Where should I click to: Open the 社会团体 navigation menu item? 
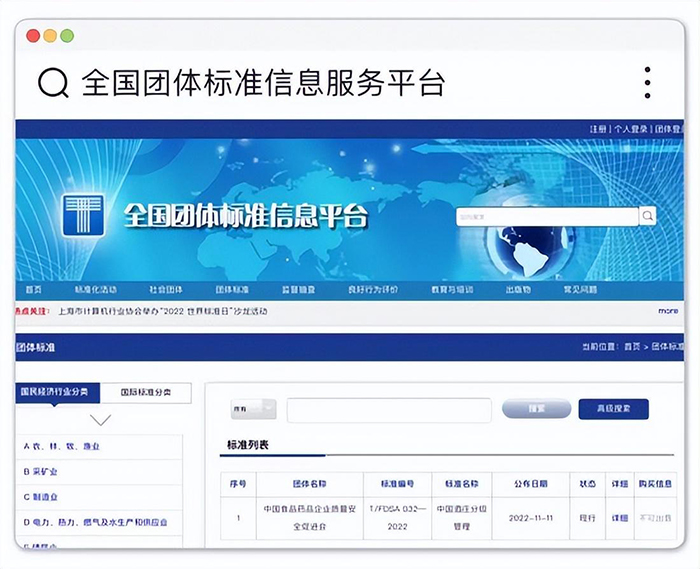pos(166,290)
